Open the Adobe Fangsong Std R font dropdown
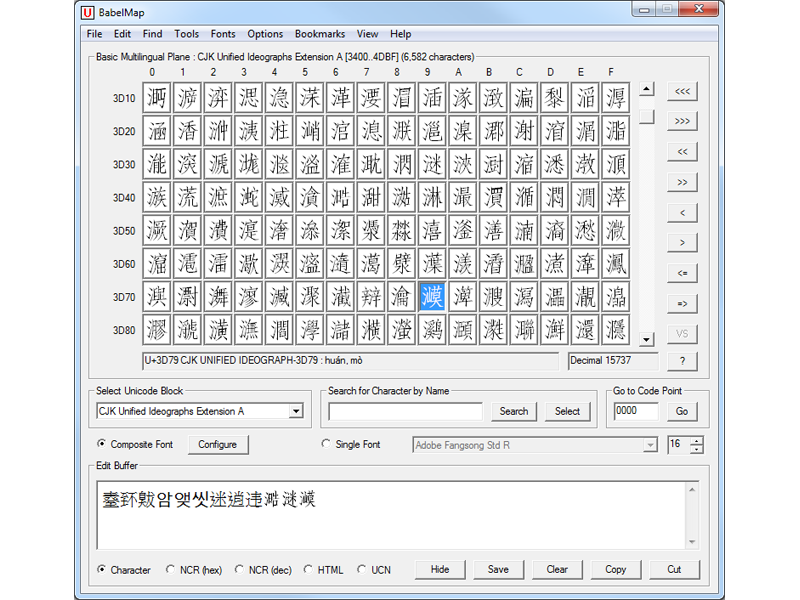This screenshot has height=600, width=800. click(650, 445)
